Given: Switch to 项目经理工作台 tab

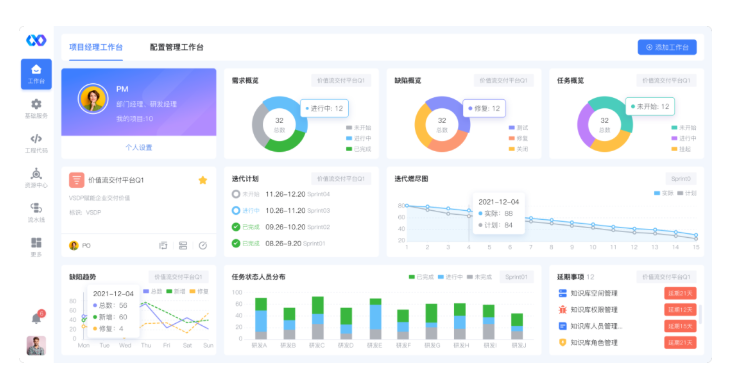Looking at the screenshot, I should coord(96,47).
